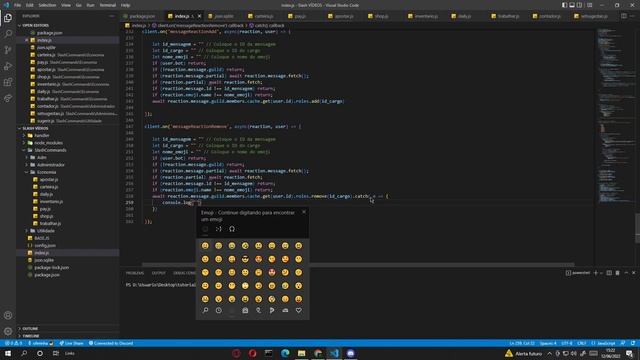The height and width of the screenshot is (360, 640).
Task: Collapse the SlashCommands folder
Action: pos(50,150)
